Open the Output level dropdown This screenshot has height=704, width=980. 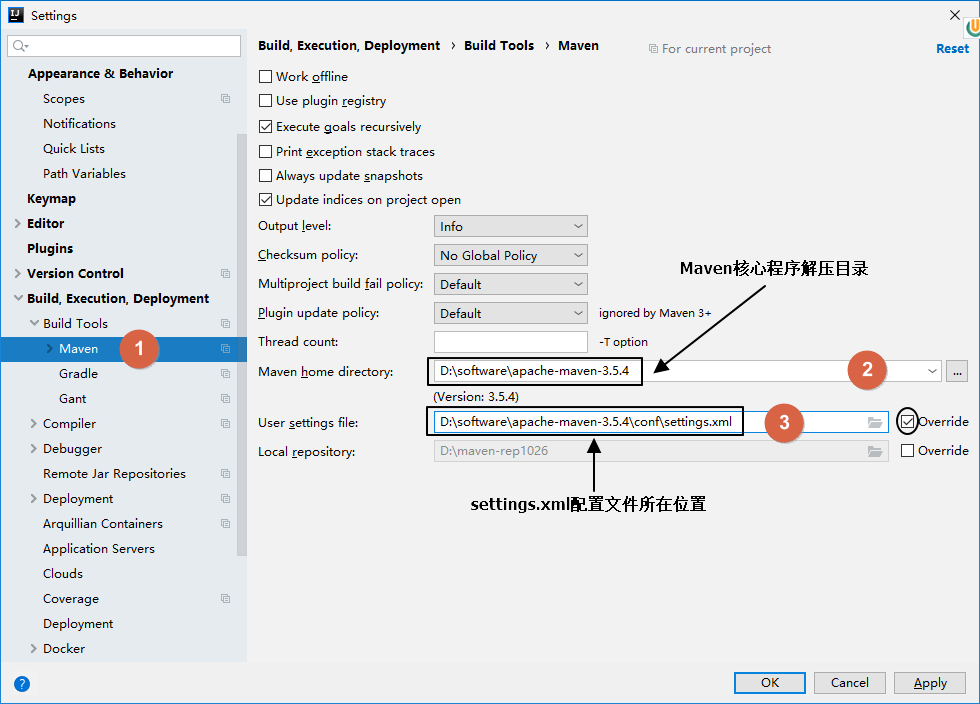pos(510,227)
